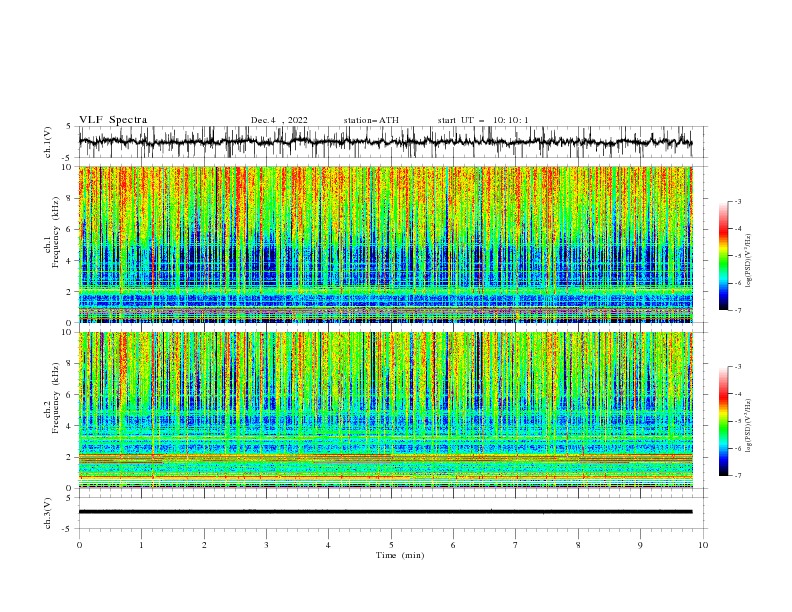Click inside the ch.1 spectrogram panel
Viewport: 792px width, 612px height.
coord(385,244)
